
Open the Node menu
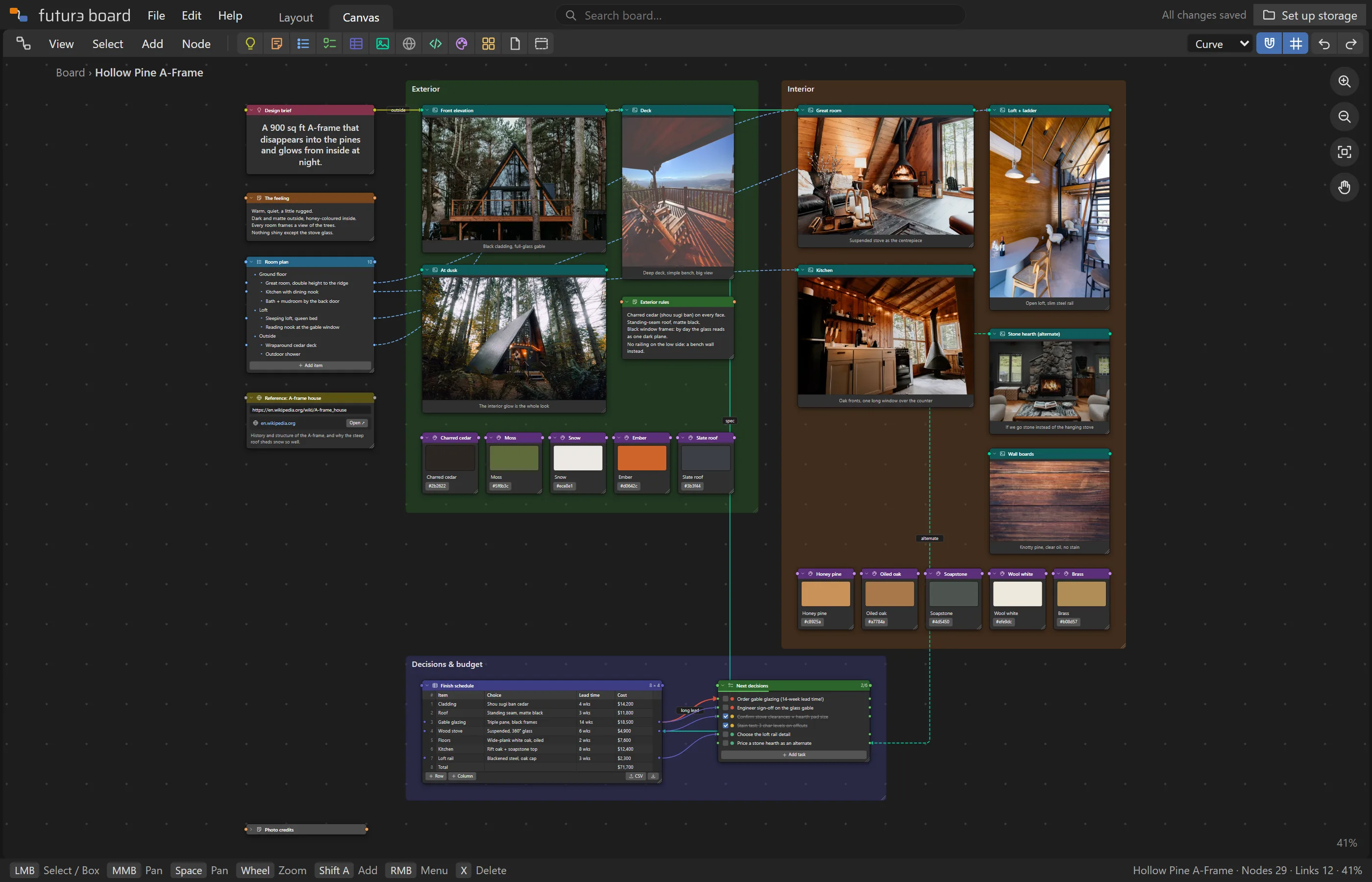click(x=196, y=44)
